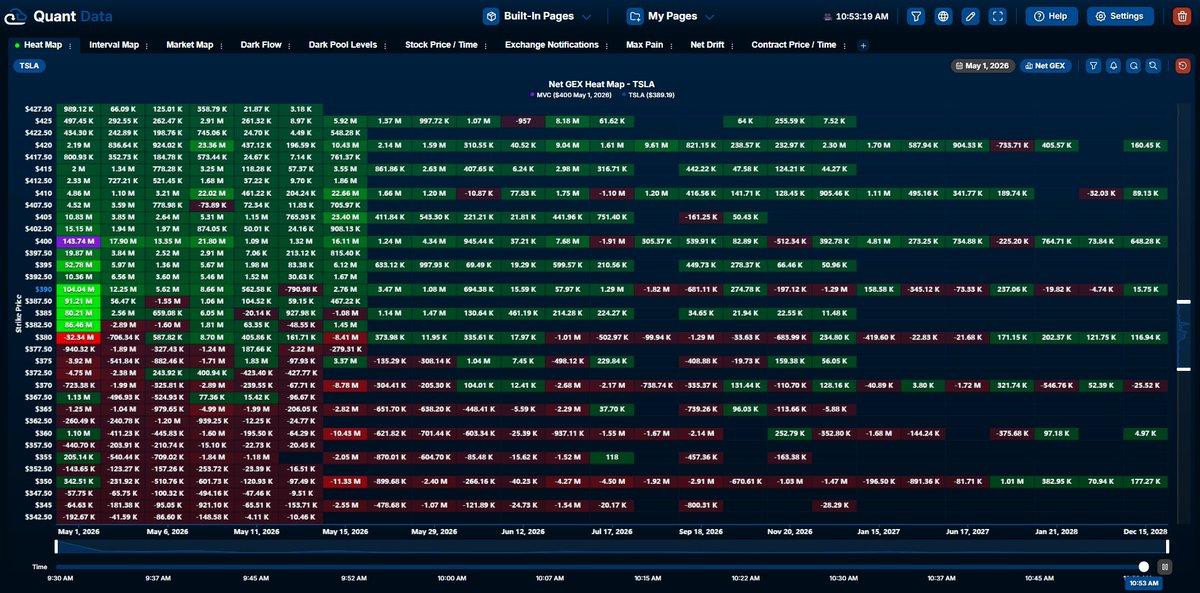Open Heat Map tab three-dot options
This screenshot has height=593, width=1200.
click(71, 45)
